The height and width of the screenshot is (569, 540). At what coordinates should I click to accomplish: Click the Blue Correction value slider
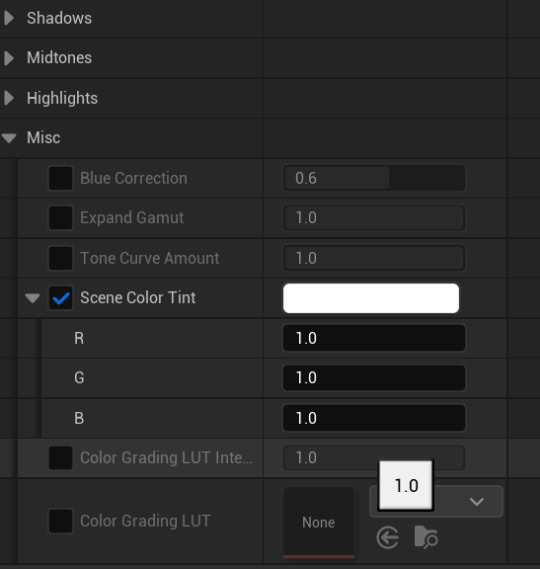374,178
